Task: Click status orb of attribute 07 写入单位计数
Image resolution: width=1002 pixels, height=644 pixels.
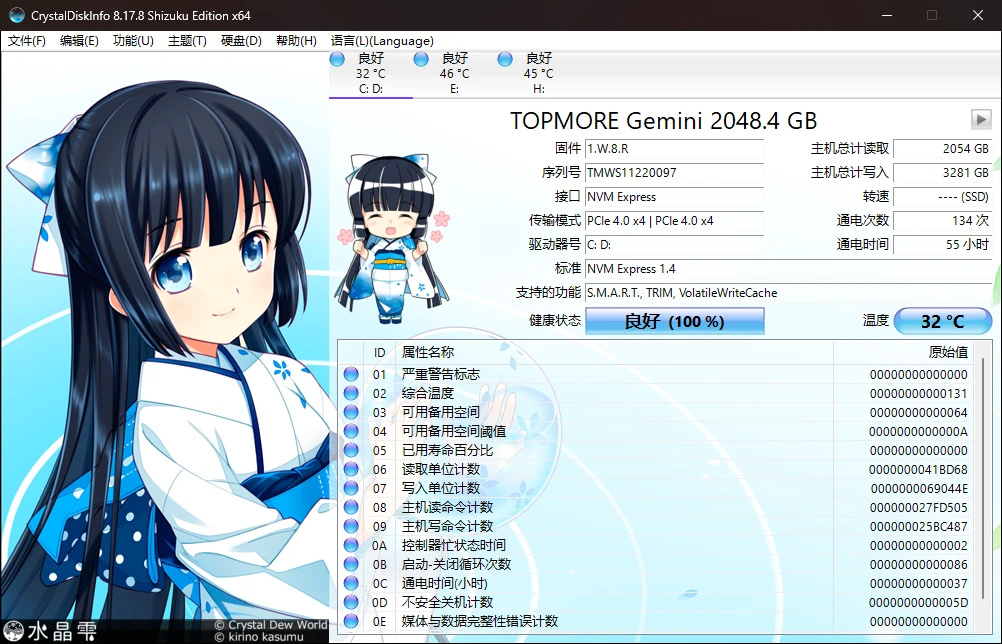Action: point(351,488)
